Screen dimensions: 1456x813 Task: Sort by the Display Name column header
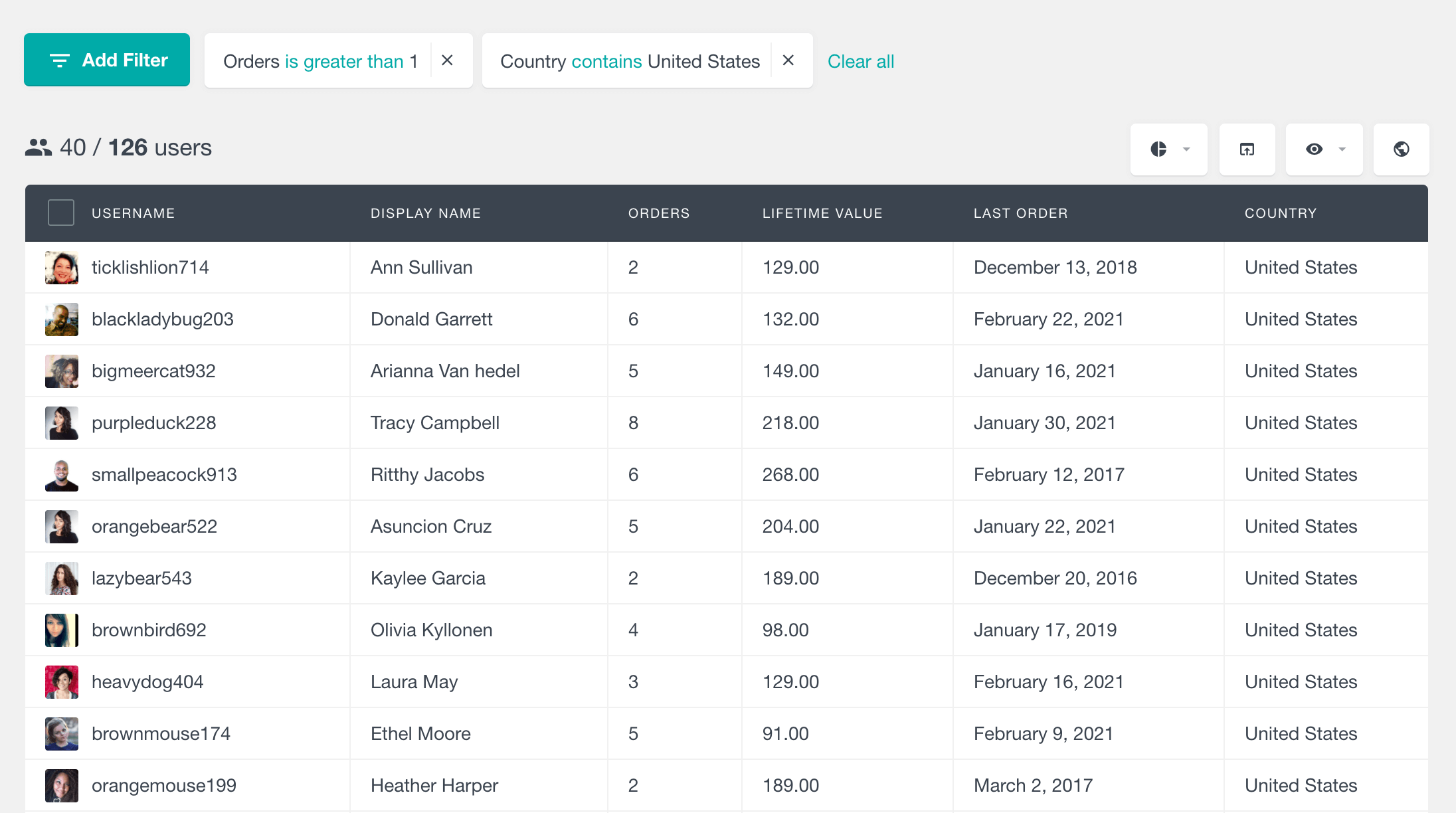tap(426, 213)
